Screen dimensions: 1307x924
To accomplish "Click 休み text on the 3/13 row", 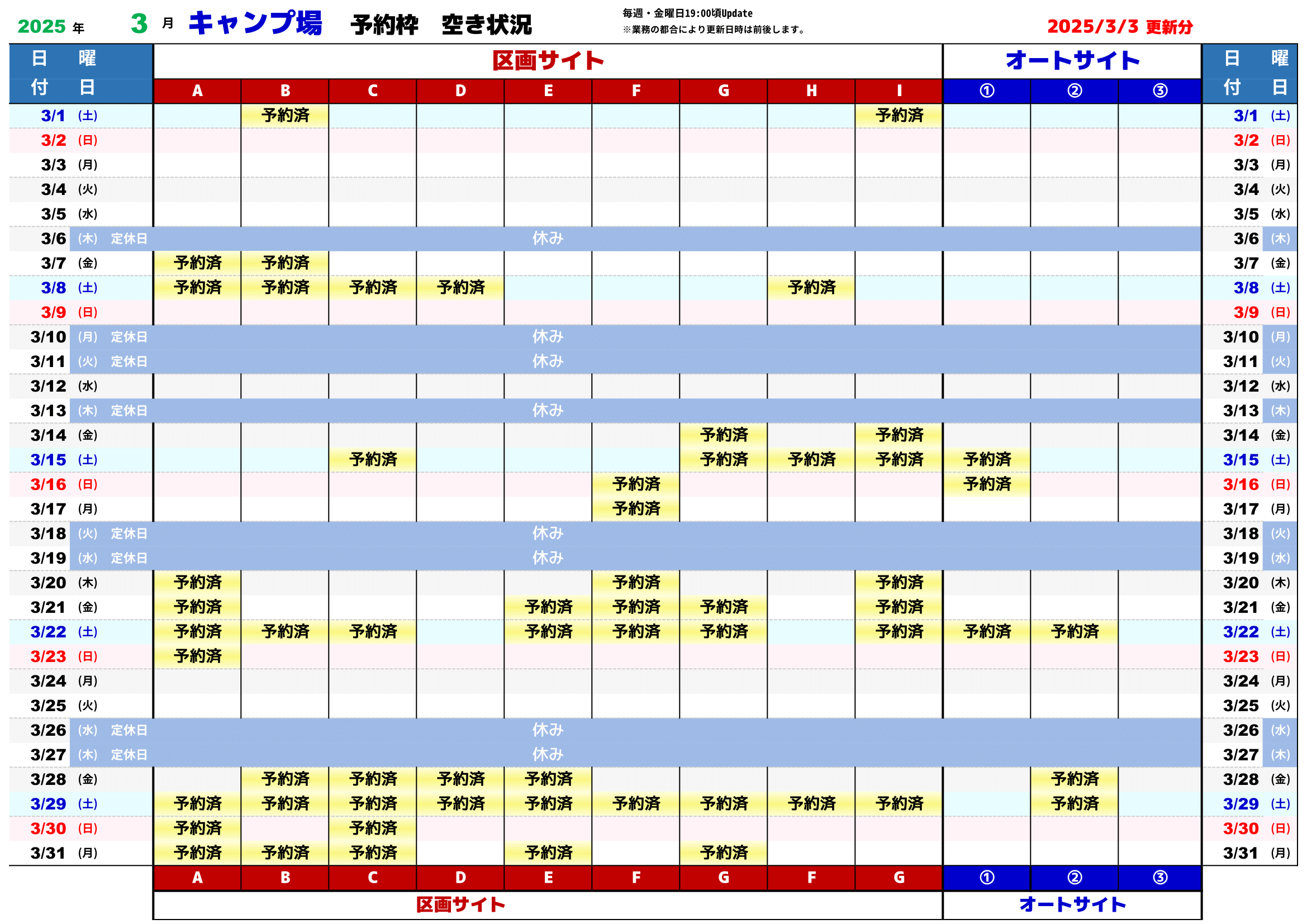I will coord(548,411).
